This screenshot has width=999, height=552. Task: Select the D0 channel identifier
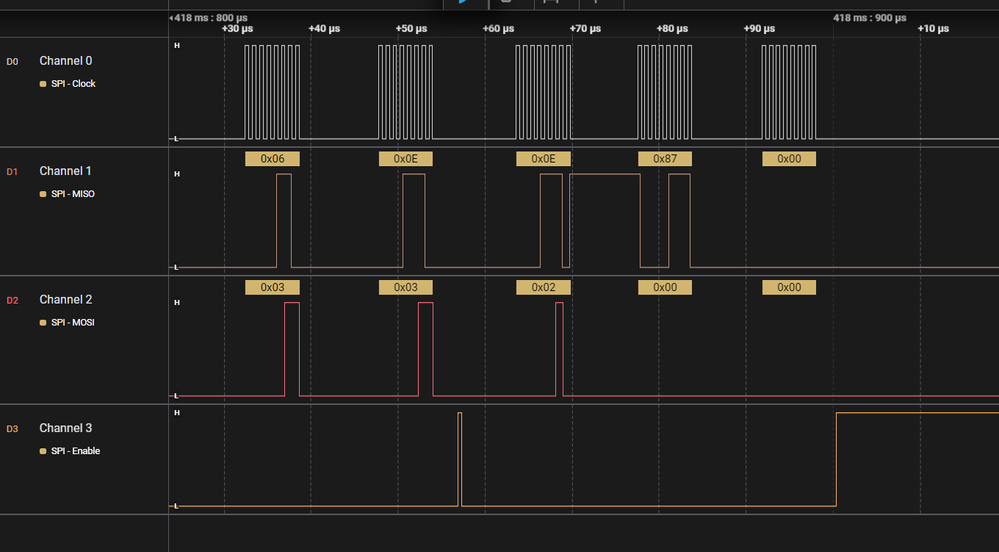click(x=12, y=62)
